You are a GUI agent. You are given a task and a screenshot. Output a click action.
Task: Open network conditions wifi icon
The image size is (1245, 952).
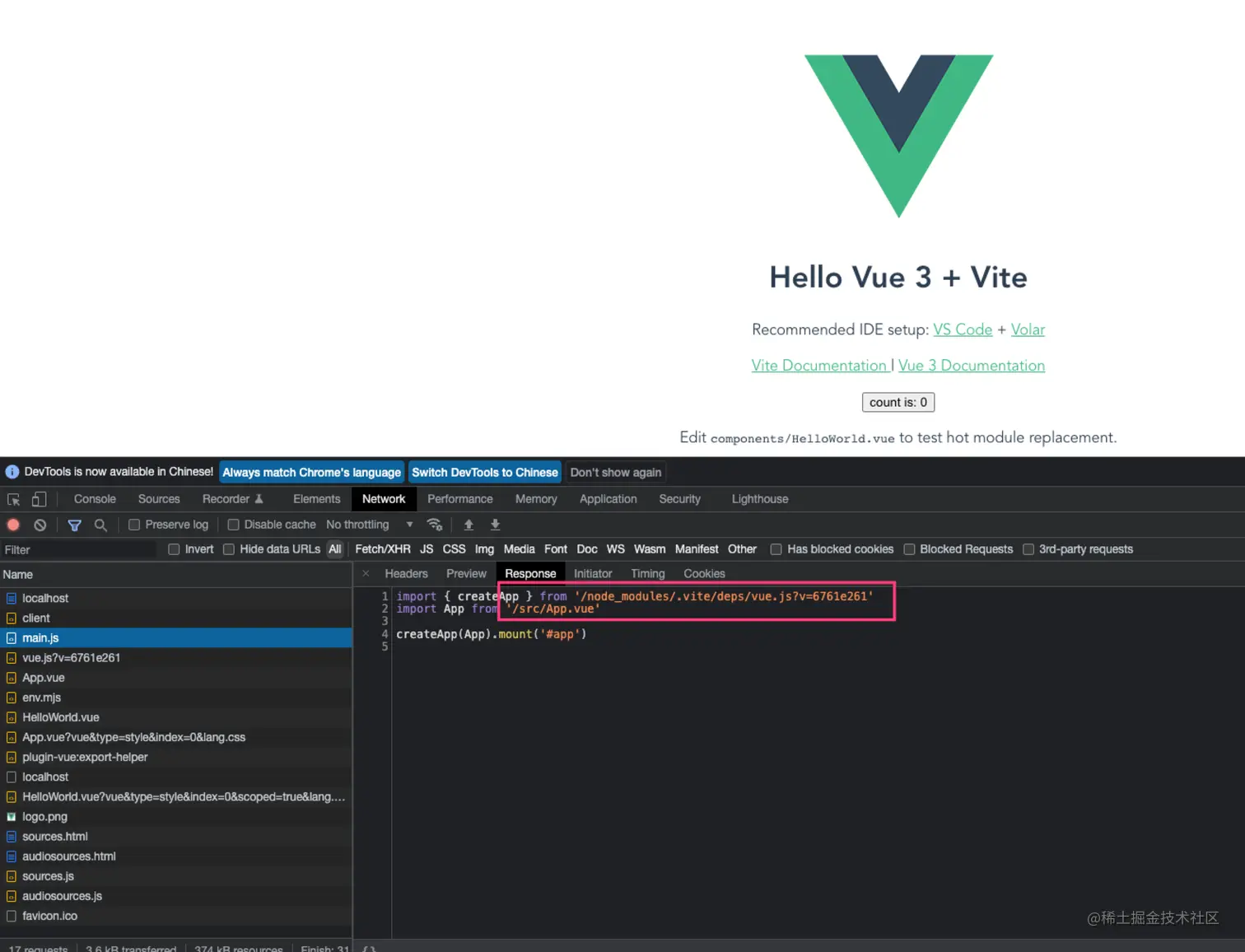435,525
